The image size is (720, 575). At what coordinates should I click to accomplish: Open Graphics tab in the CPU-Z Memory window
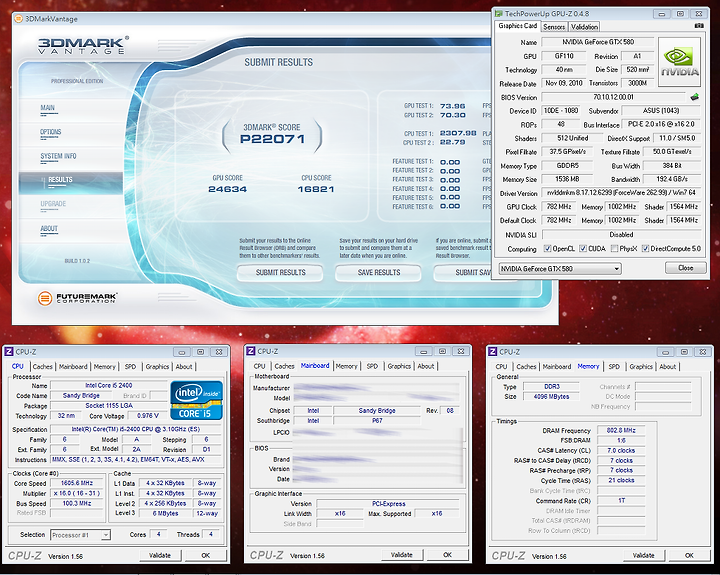(x=641, y=366)
